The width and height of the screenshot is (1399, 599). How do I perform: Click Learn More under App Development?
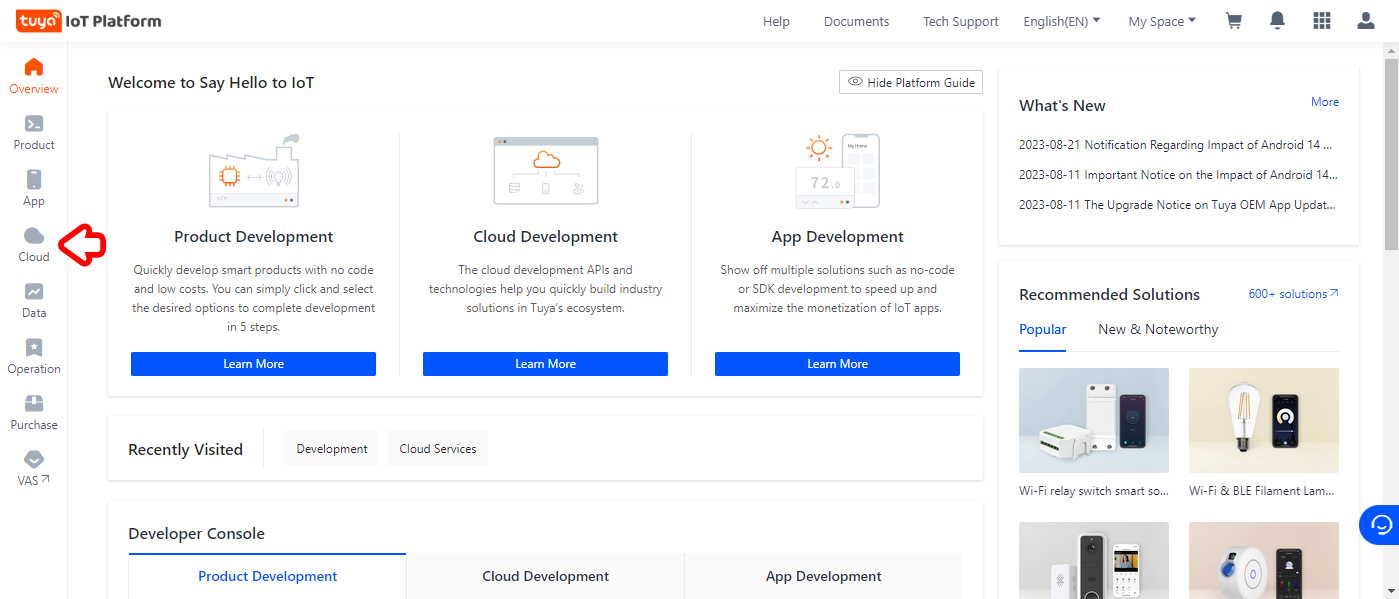(x=837, y=364)
